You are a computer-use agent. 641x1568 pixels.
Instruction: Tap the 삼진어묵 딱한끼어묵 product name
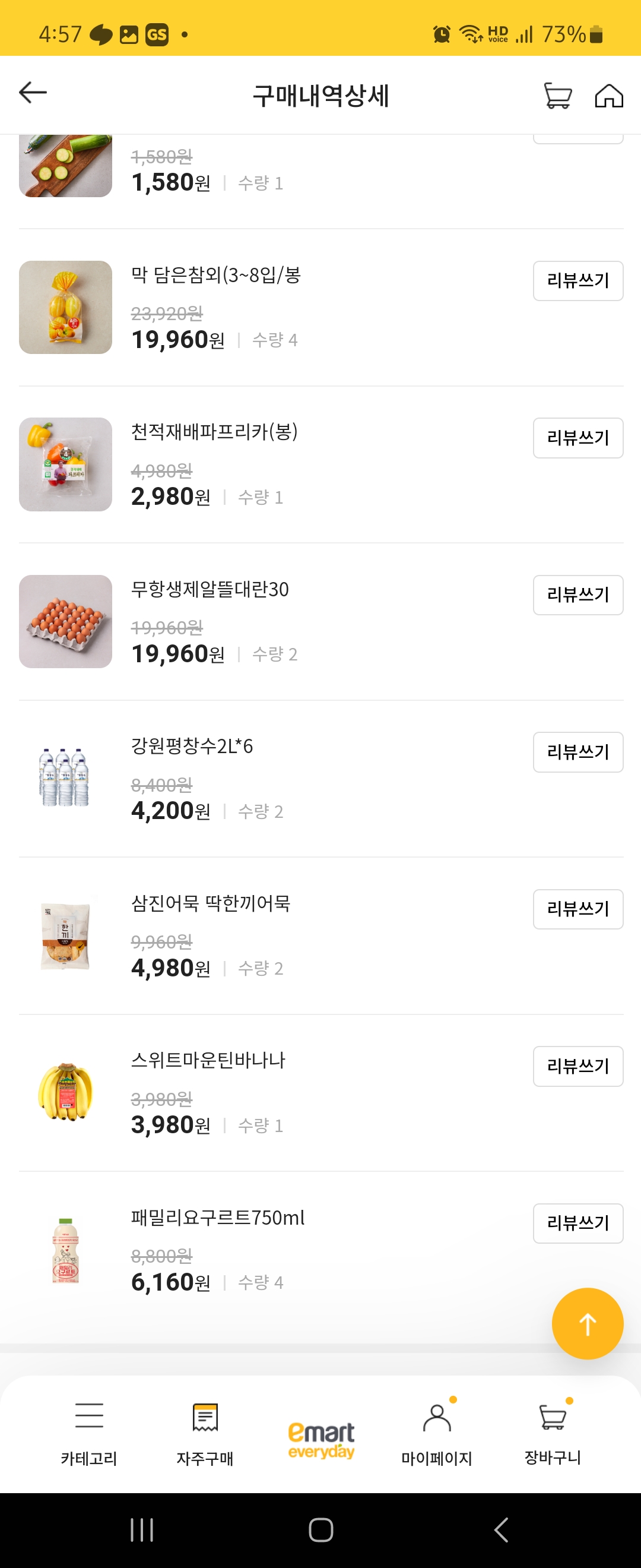coord(211,903)
